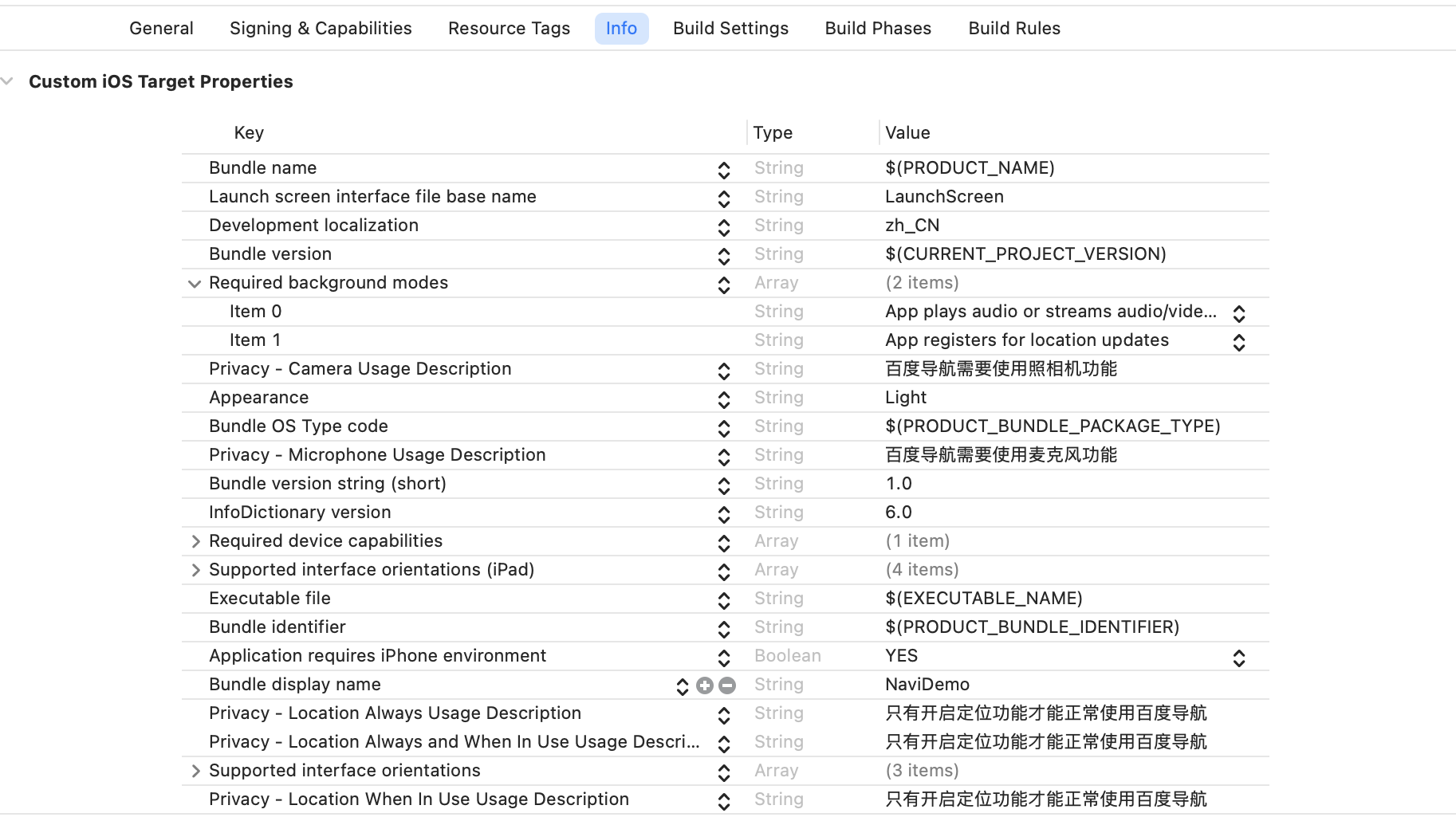1456x821 pixels.
Task: Switch to the General tab
Action: click(x=161, y=29)
